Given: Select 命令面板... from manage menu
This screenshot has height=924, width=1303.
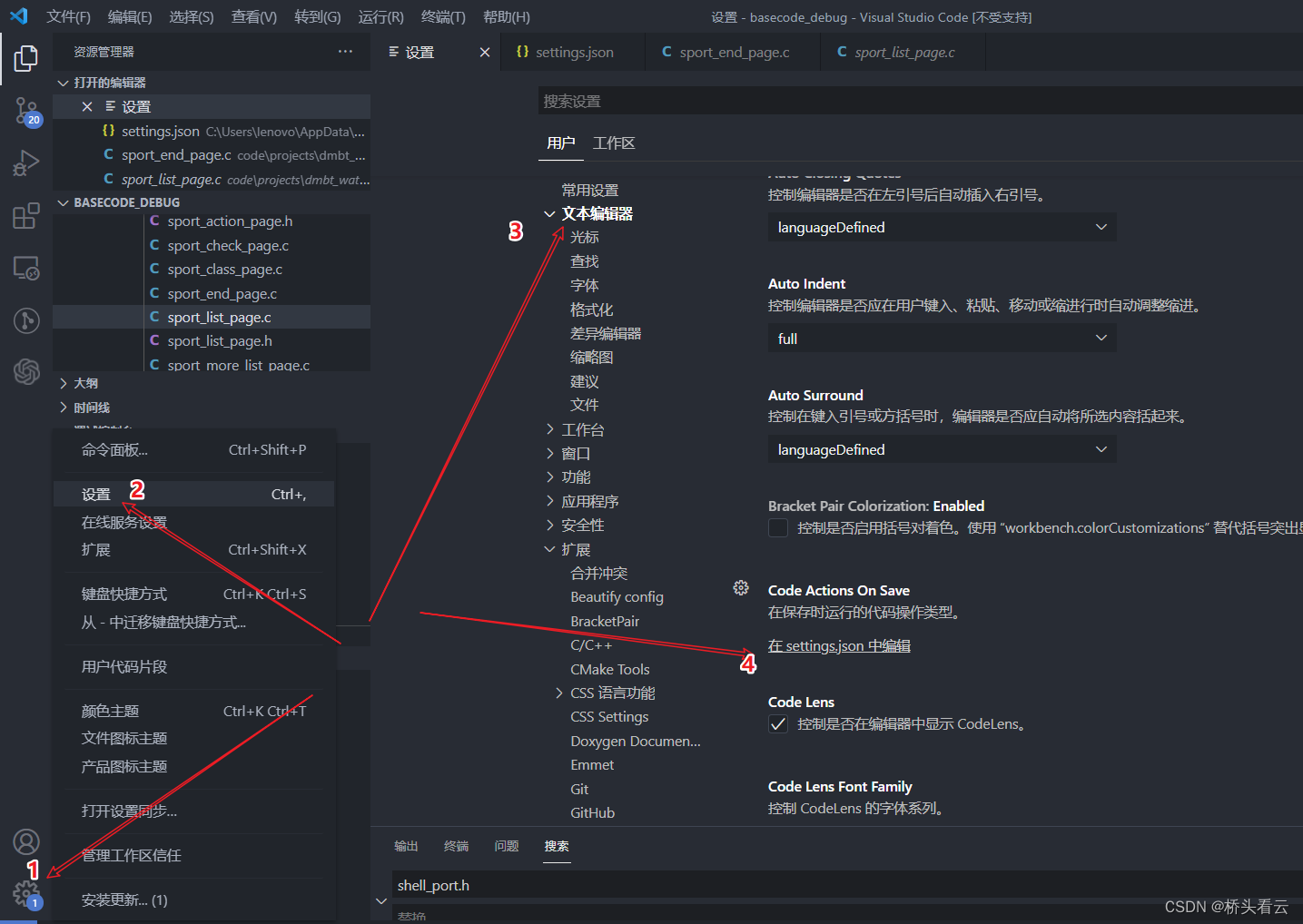Looking at the screenshot, I should coord(194,450).
